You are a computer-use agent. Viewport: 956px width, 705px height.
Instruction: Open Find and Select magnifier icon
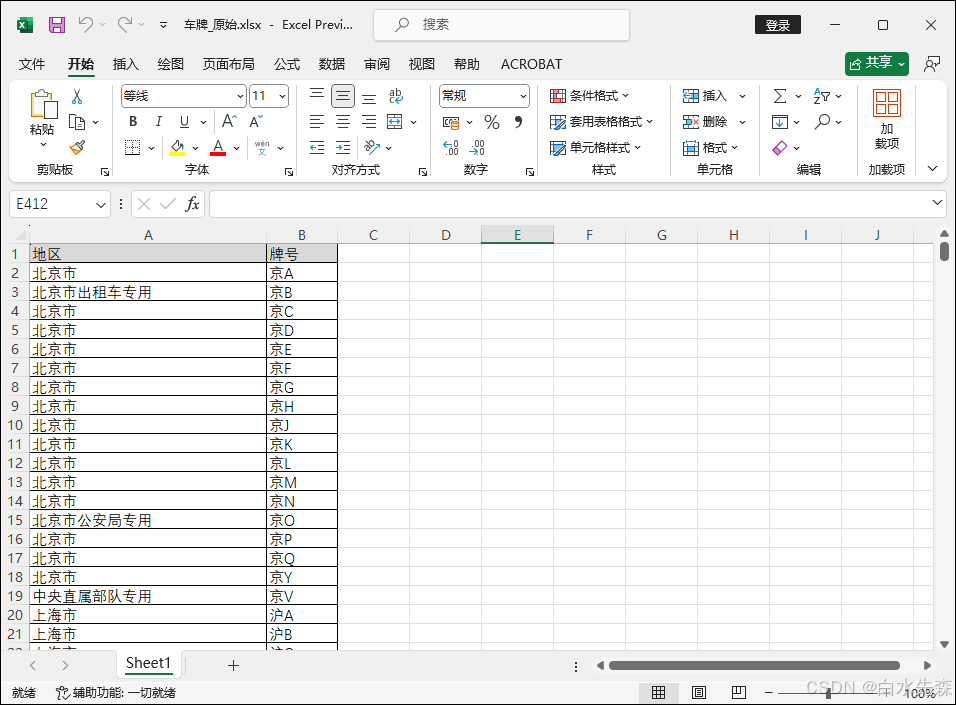822,121
